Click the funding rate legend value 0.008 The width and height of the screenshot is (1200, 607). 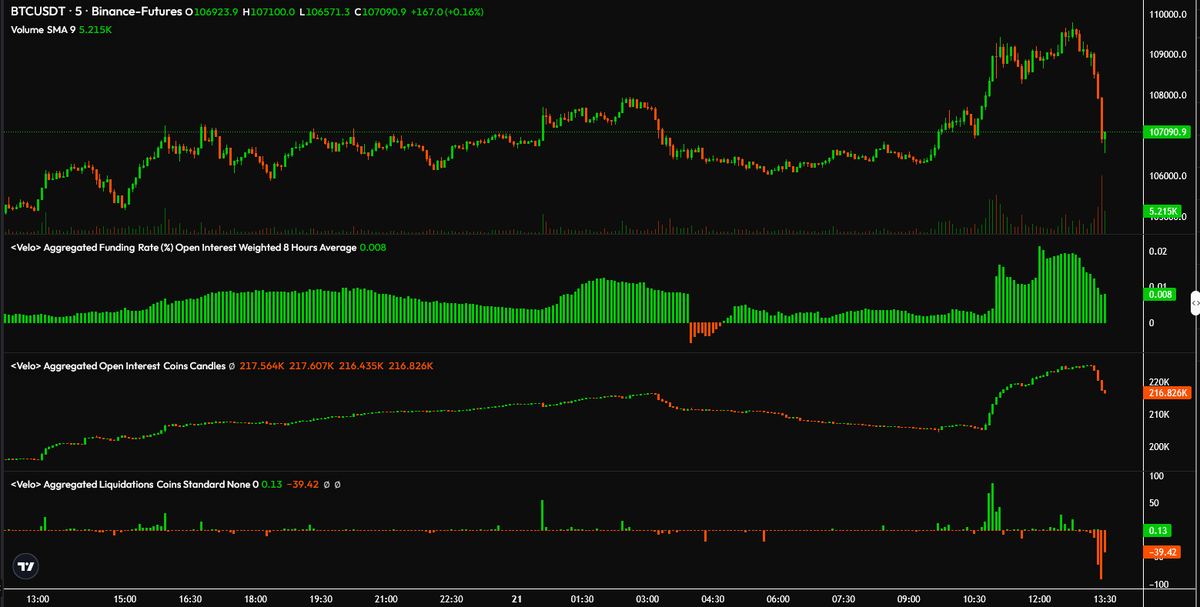[372, 247]
